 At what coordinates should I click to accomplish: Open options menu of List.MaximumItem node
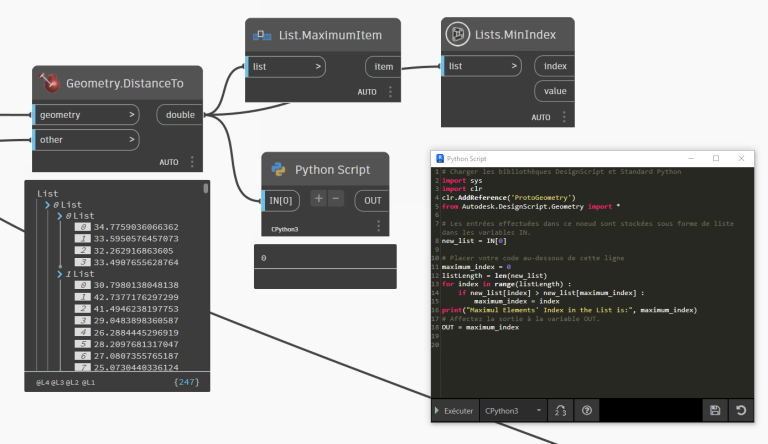point(390,92)
